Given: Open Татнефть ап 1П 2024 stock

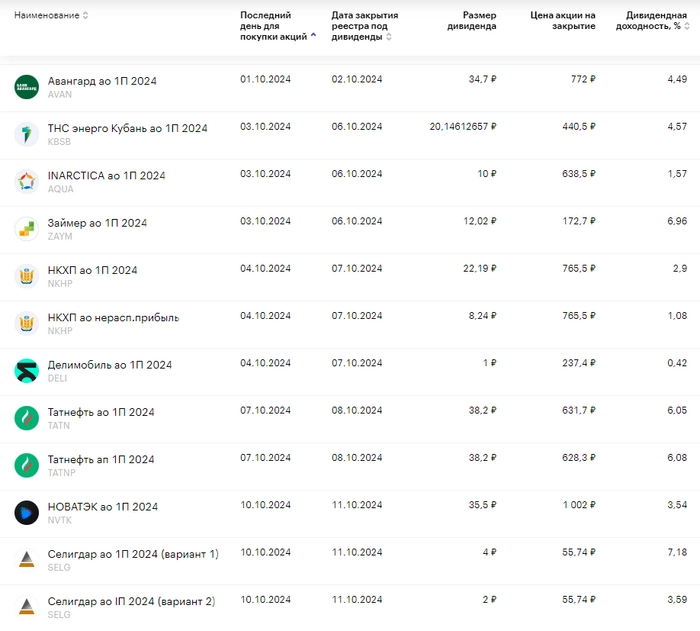Looking at the screenshot, I should tap(101, 460).
